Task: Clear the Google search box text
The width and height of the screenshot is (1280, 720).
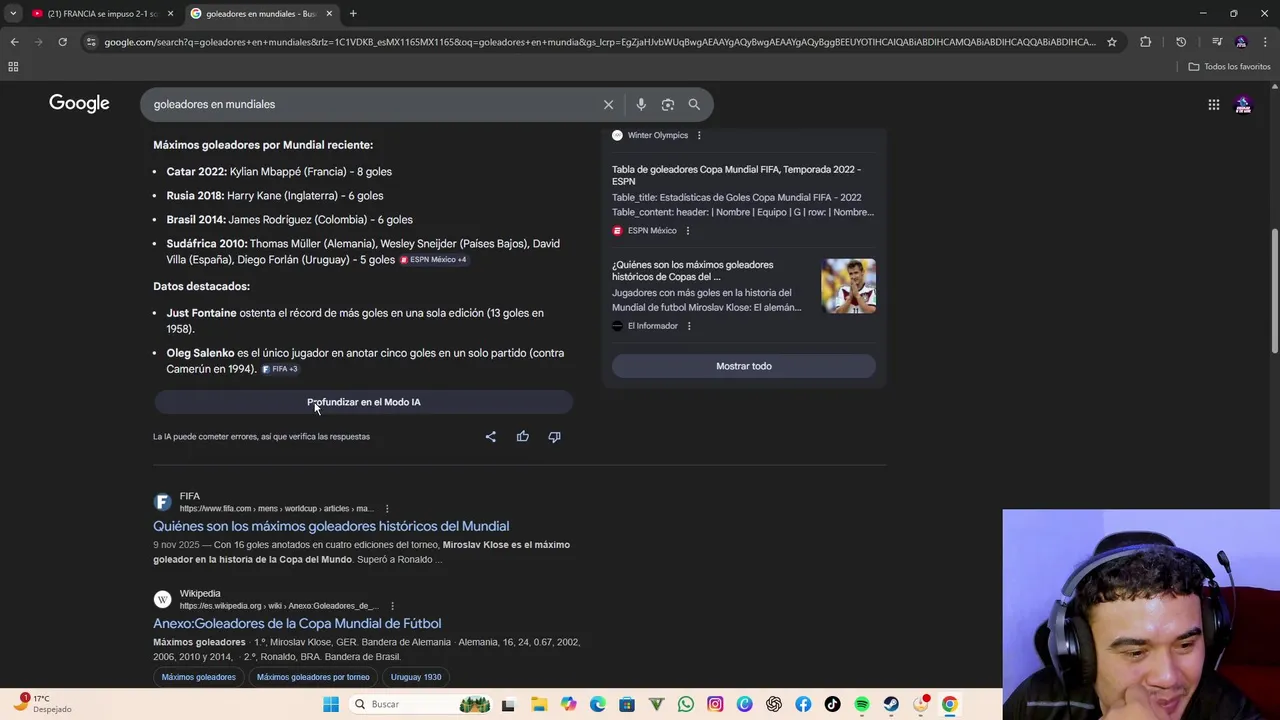Action: point(608,104)
